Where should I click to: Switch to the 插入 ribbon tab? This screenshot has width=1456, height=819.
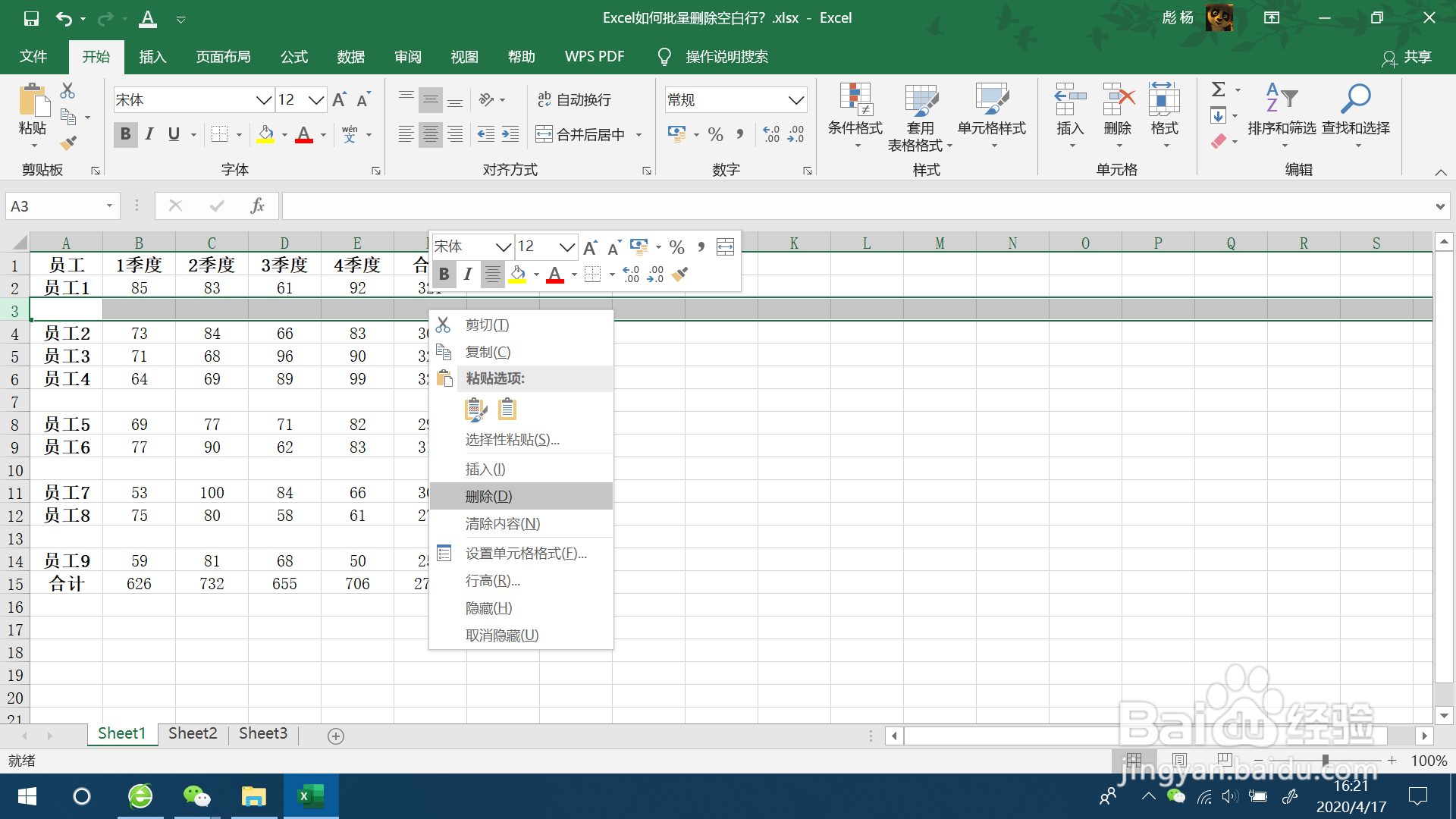[x=152, y=57]
